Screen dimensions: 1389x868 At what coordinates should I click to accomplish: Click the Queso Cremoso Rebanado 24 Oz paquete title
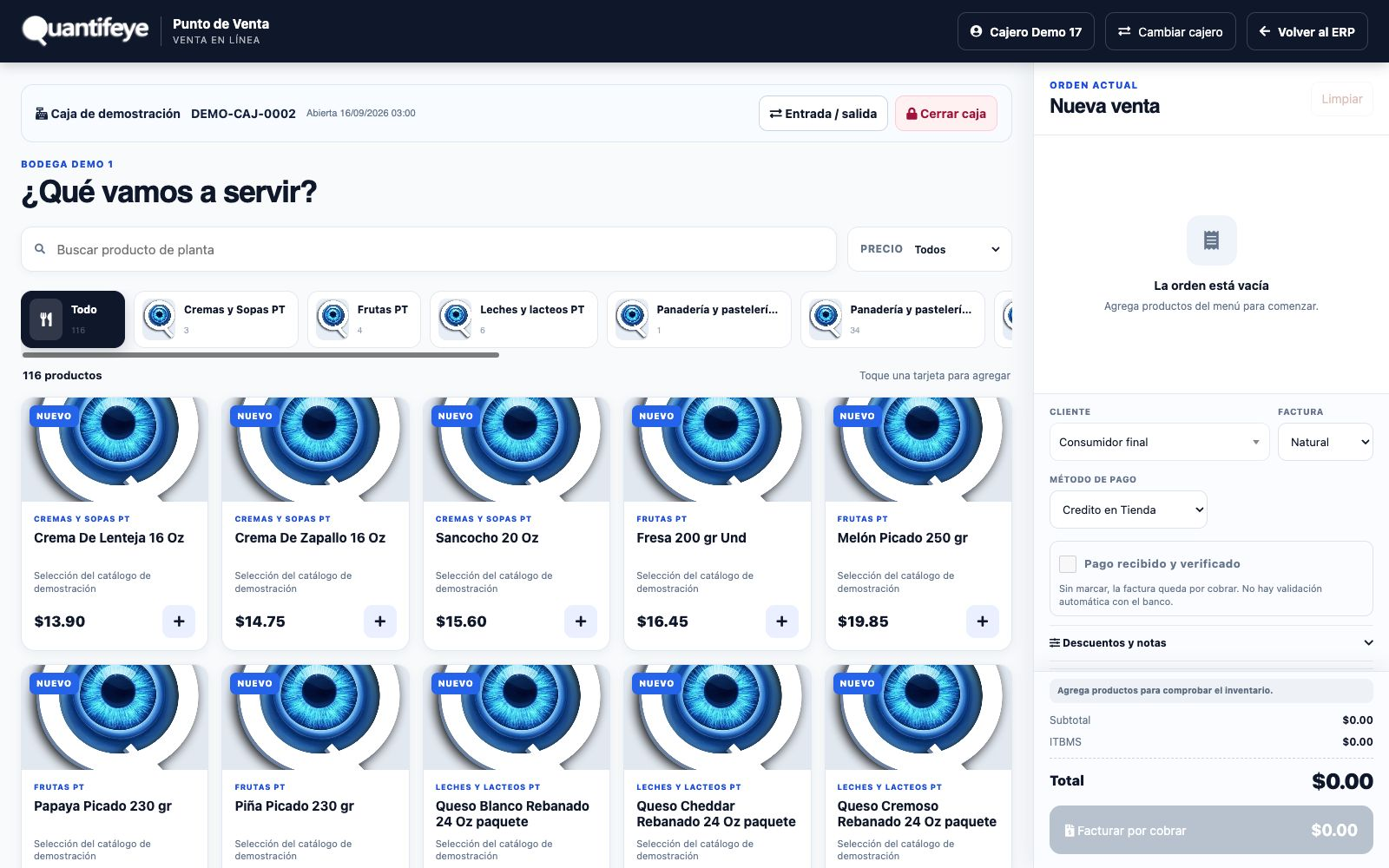pos(917,814)
